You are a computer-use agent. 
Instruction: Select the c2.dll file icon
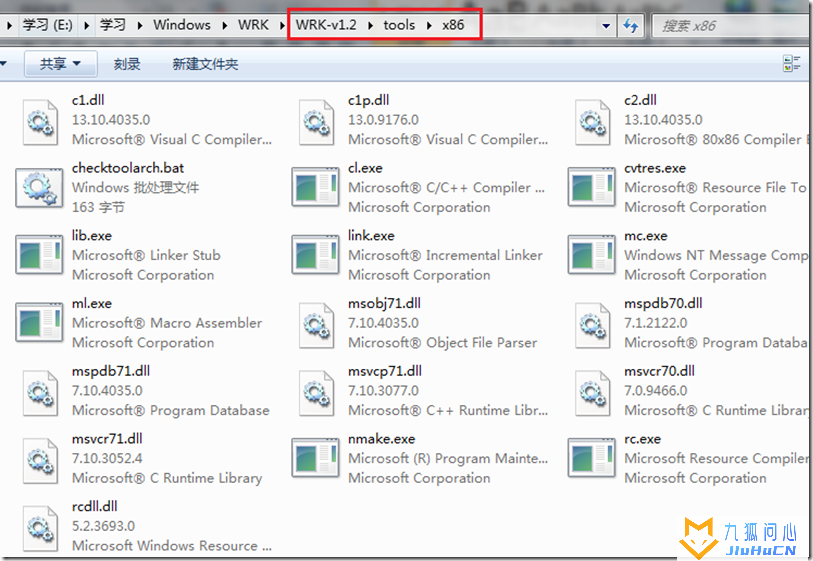point(593,122)
